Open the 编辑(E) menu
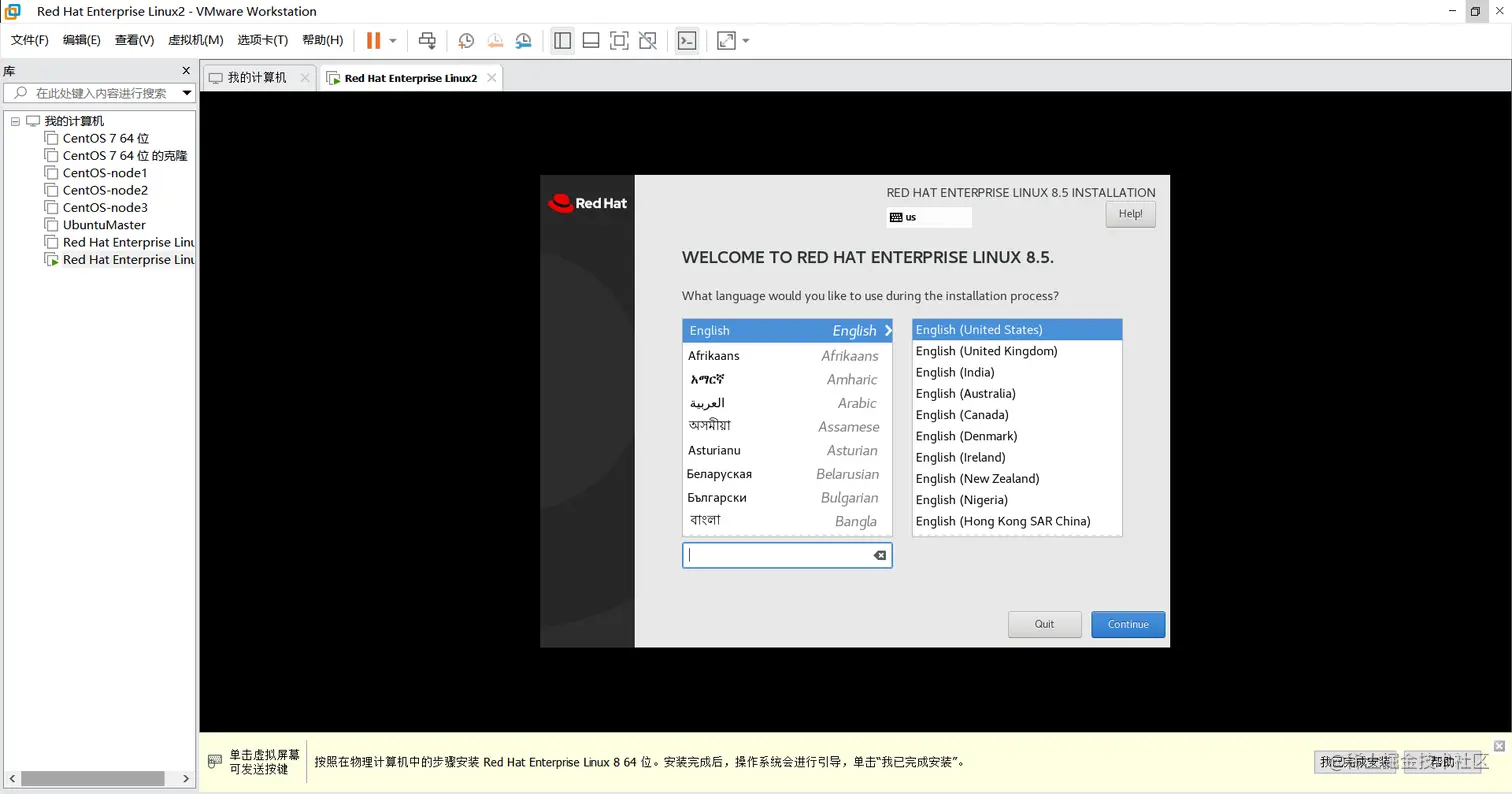 click(x=82, y=40)
